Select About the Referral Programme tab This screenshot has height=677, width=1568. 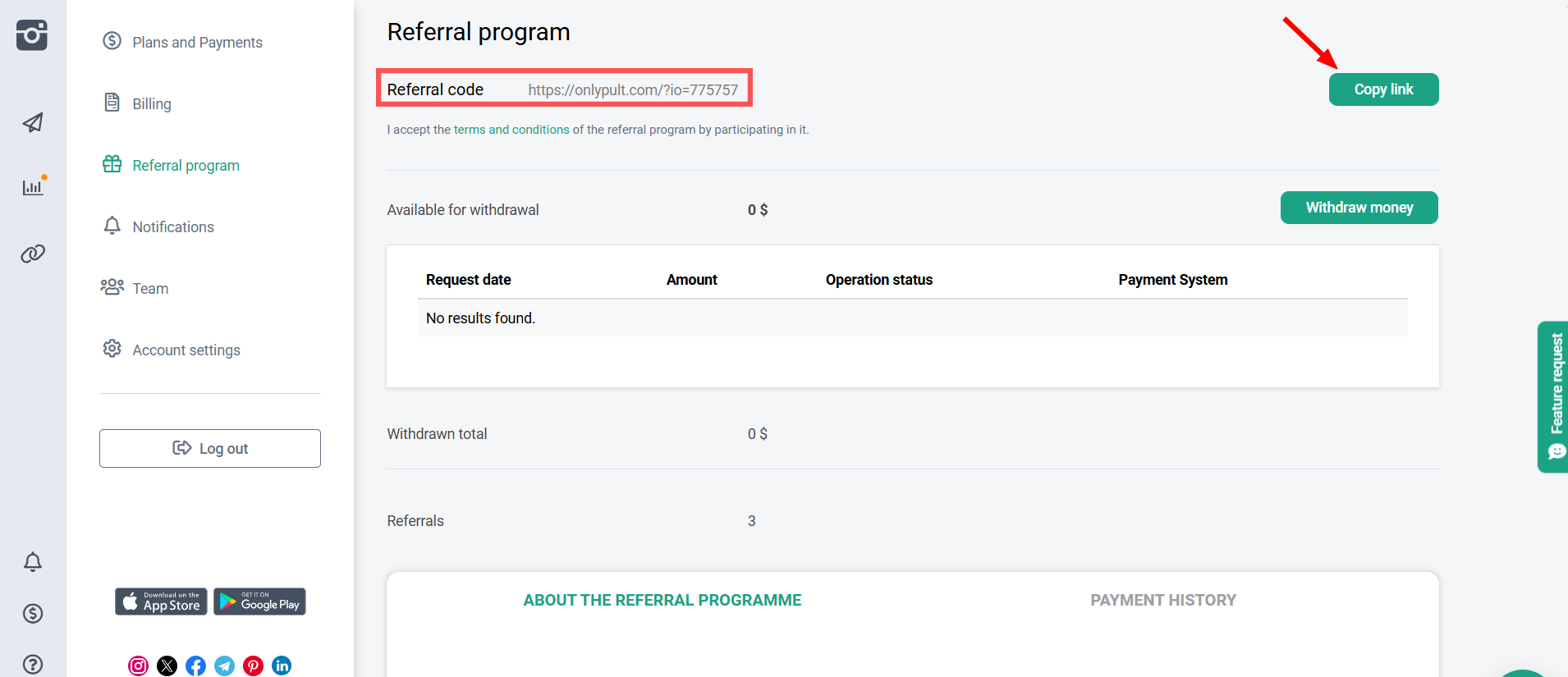click(x=662, y=601)
